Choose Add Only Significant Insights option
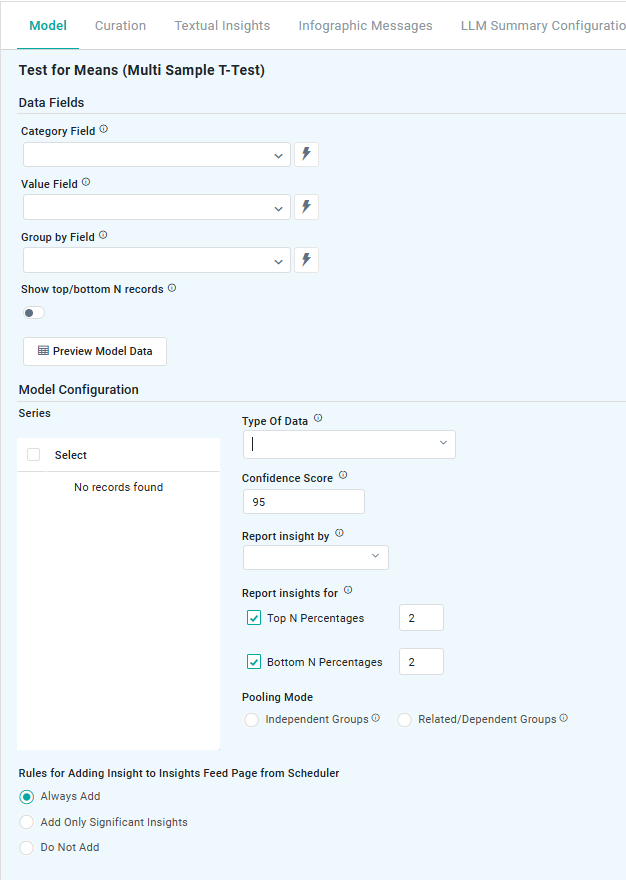Viewport: 626px width, 880px height. pyautogui.click(x=27, y=822)
